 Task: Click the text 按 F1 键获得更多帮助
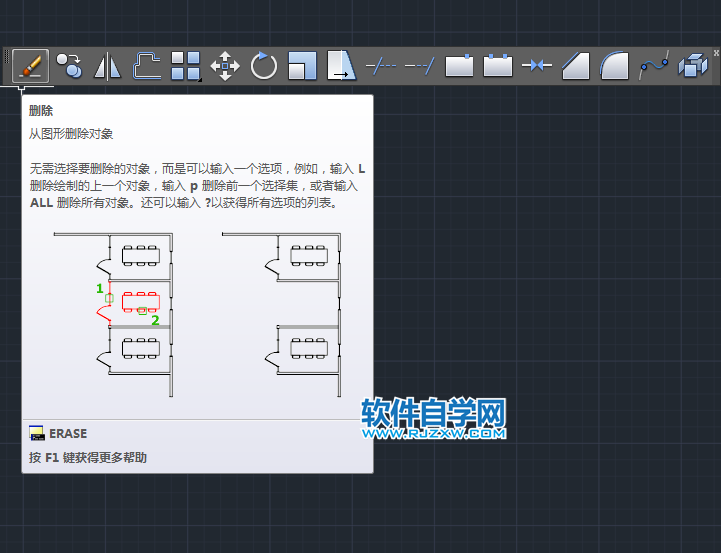88,457
